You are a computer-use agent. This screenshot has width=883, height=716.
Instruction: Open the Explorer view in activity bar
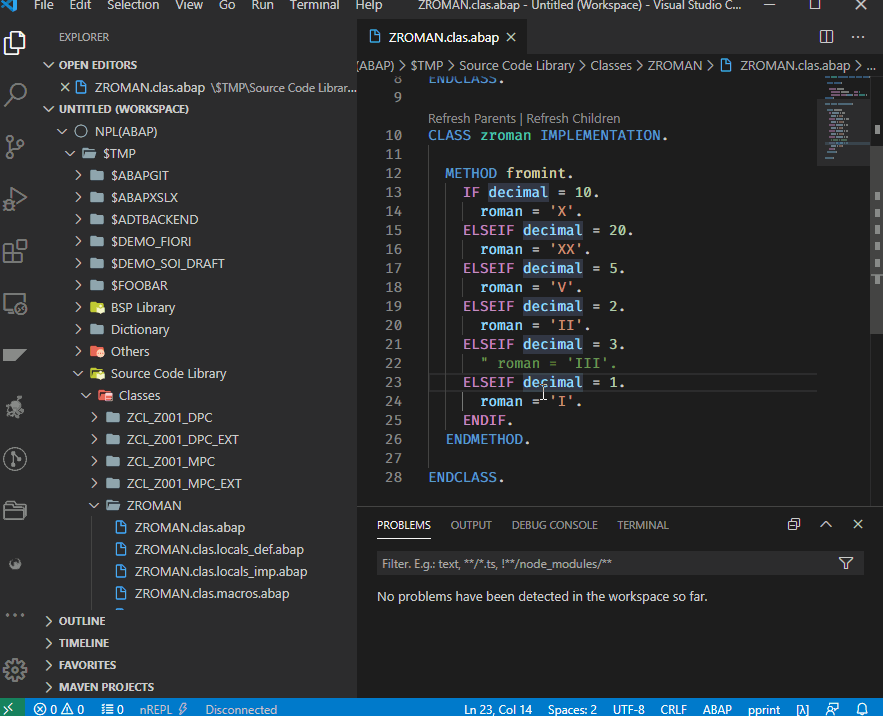[x=15, y=43]
